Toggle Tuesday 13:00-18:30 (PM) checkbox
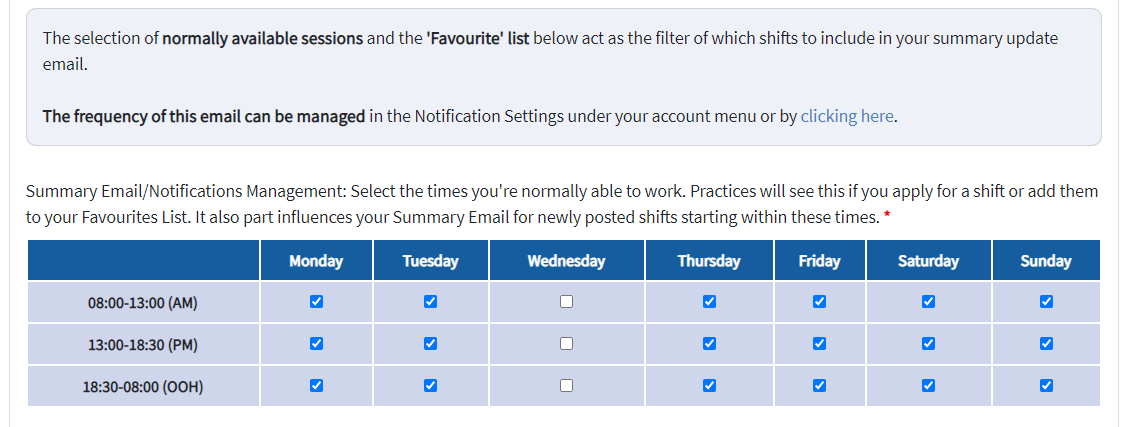Viewport: 1128px width, 427px height. click(430, 344)
